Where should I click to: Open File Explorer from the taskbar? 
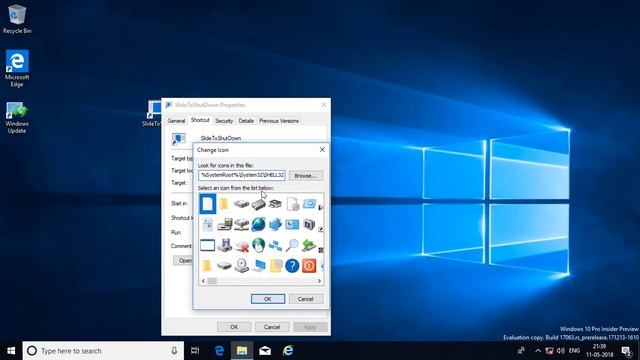[242, 351]
